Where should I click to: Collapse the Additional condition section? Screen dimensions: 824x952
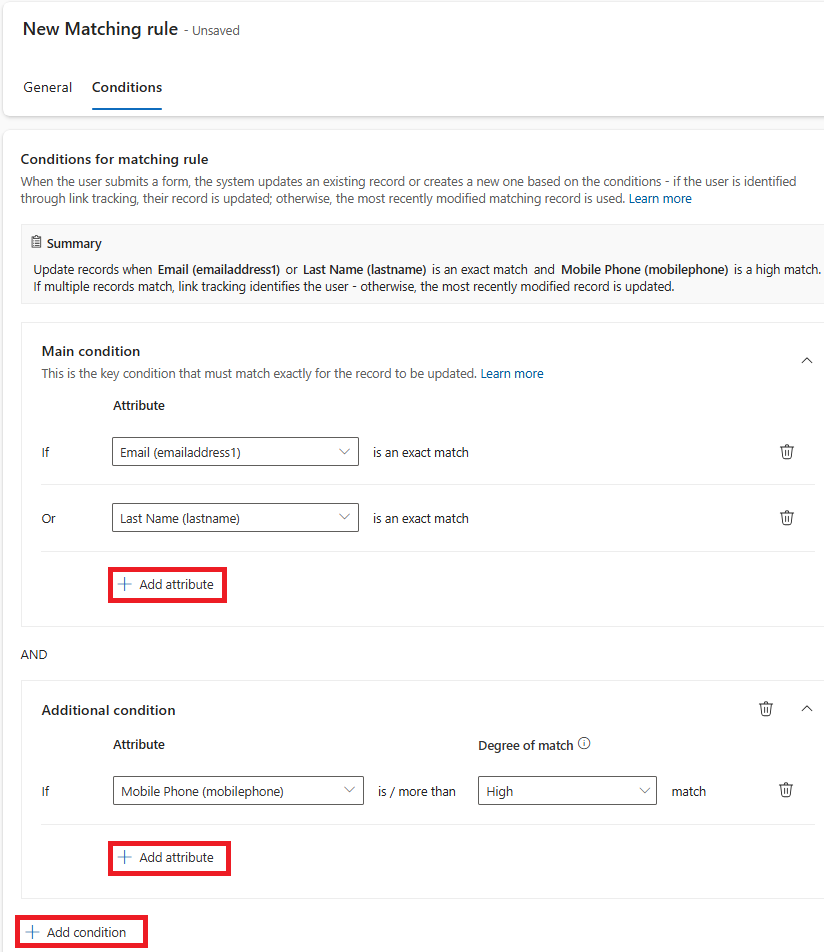[807, 709]
